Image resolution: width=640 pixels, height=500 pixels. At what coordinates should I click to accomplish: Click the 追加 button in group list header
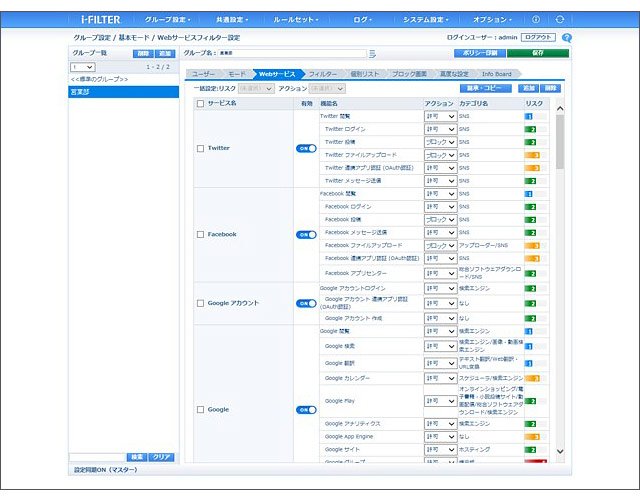tap(165, 54)
